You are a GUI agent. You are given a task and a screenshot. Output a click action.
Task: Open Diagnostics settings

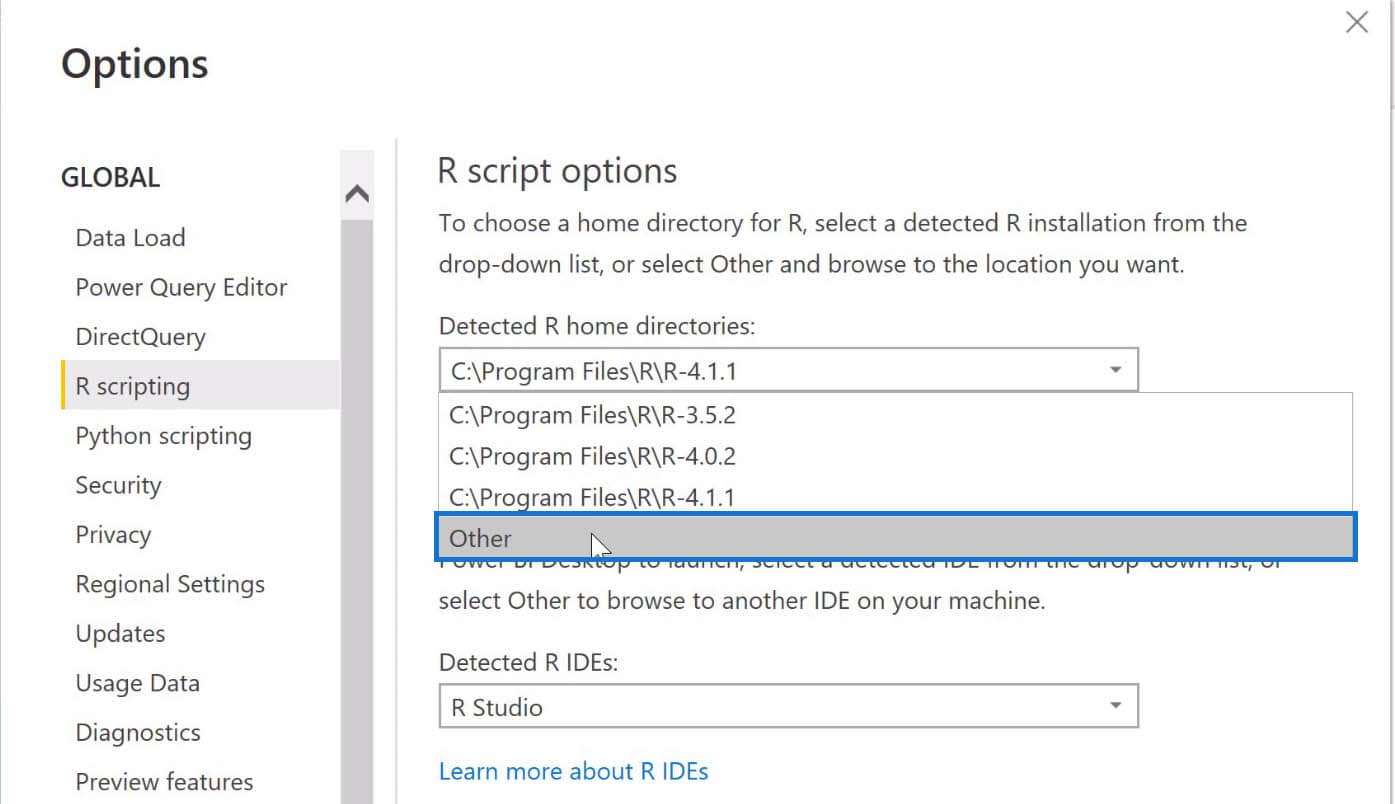point(138,733)
